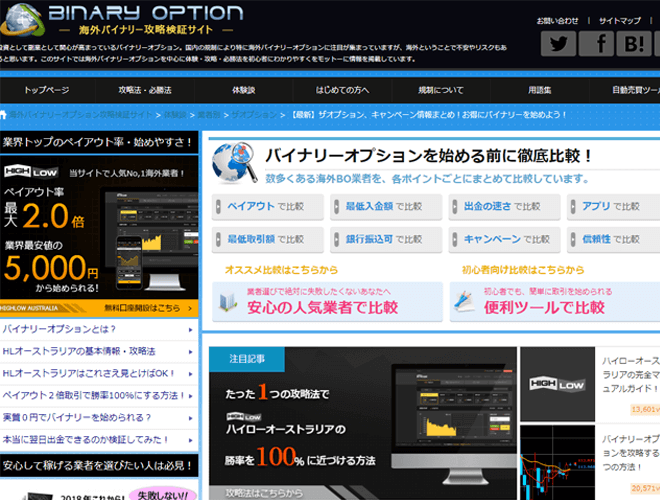Click the HighLow 2.0倍 payout sidebar banner

(x=99, y=227)
